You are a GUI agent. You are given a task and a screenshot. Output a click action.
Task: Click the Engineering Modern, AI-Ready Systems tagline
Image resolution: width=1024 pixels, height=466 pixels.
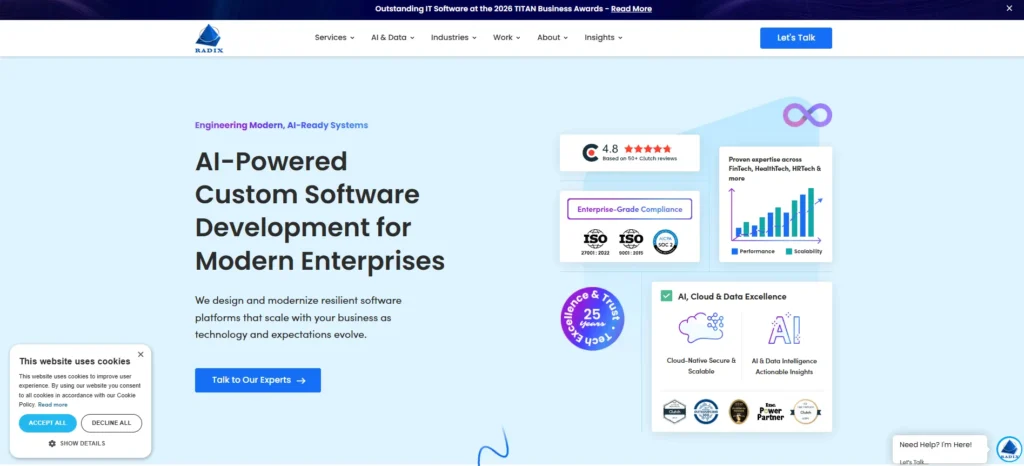281,125
